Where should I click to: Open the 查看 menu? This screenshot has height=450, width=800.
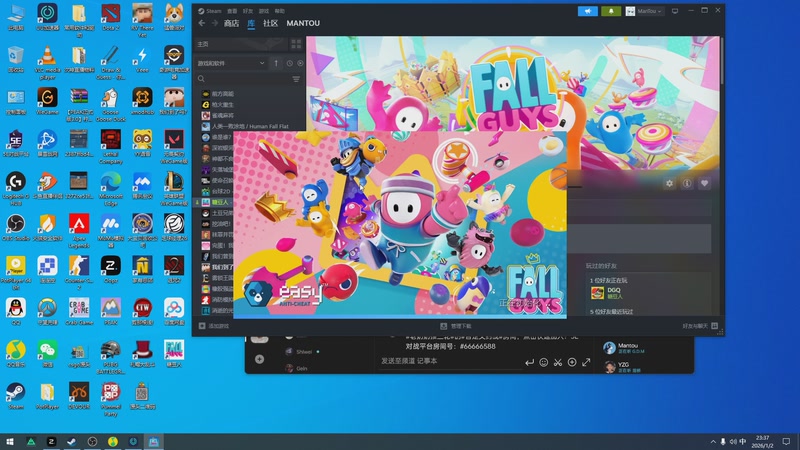tap(232, 11)
